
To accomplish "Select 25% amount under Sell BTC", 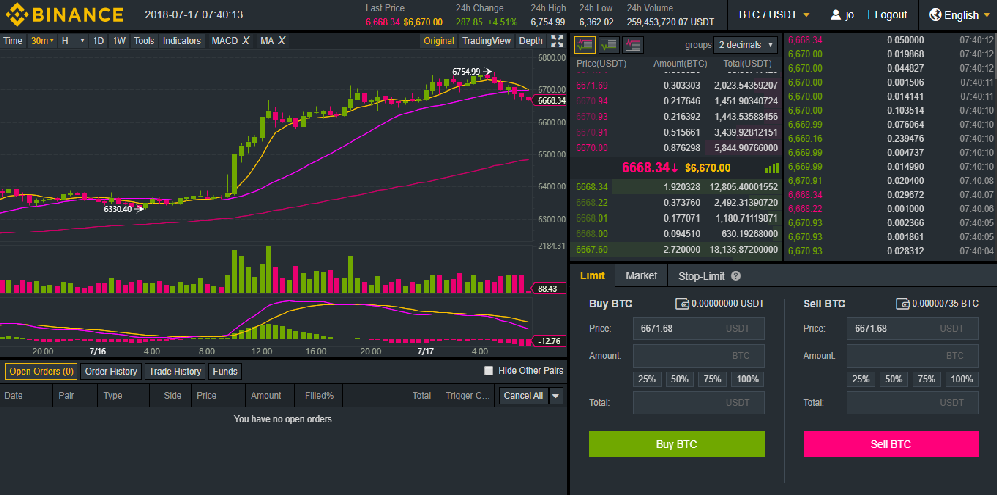I will pyautogui.click(x=859, y=379).
